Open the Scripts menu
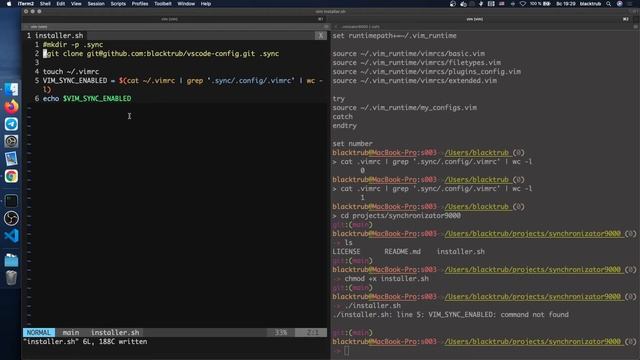The height and width of the screenshot is (360, 640). pos(118,4)
